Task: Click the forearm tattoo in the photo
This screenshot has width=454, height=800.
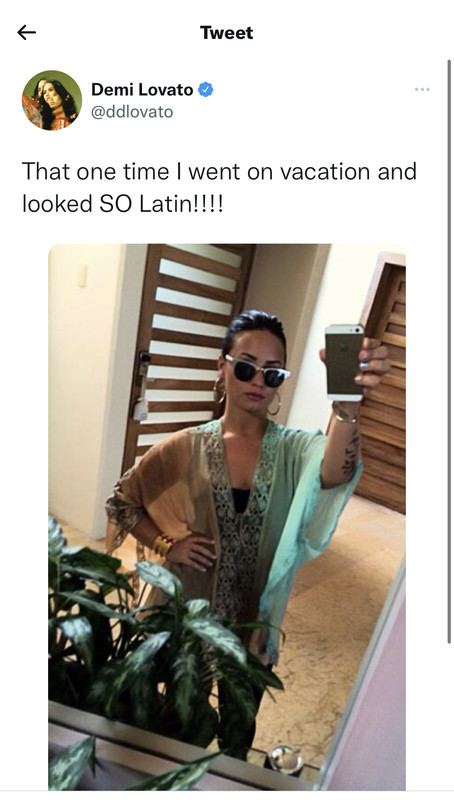Action: pyautogui.click(x=351, y=453)
